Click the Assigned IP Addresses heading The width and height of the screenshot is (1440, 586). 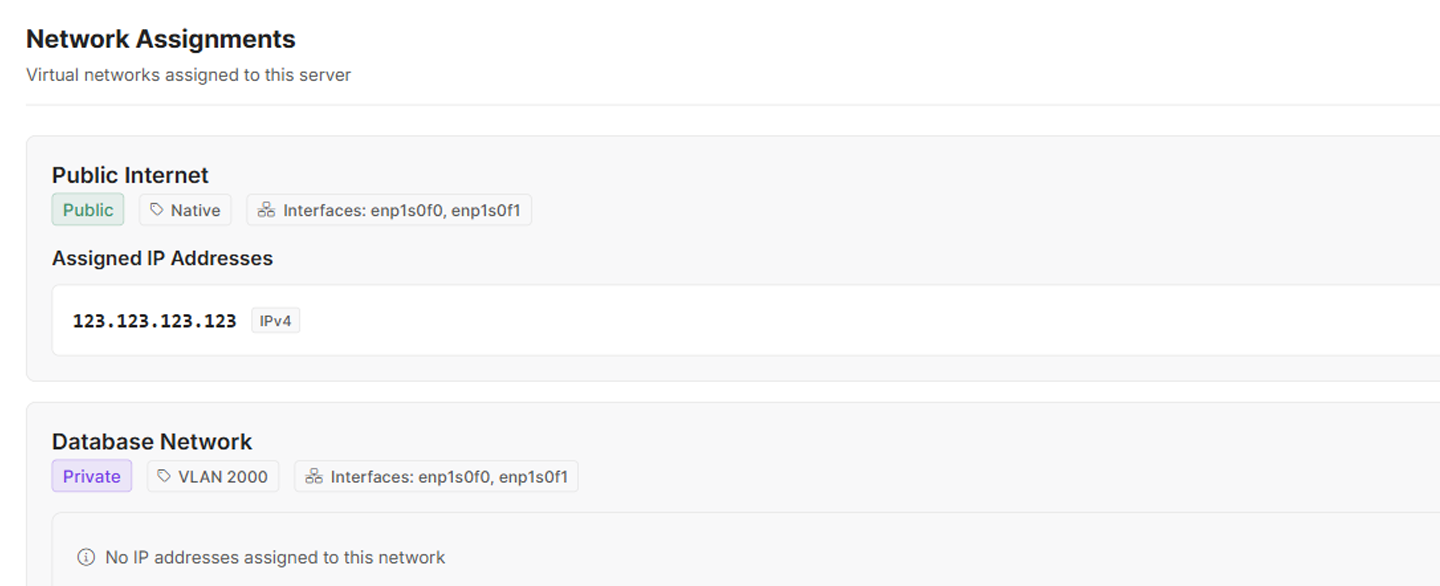click(162, 258)
